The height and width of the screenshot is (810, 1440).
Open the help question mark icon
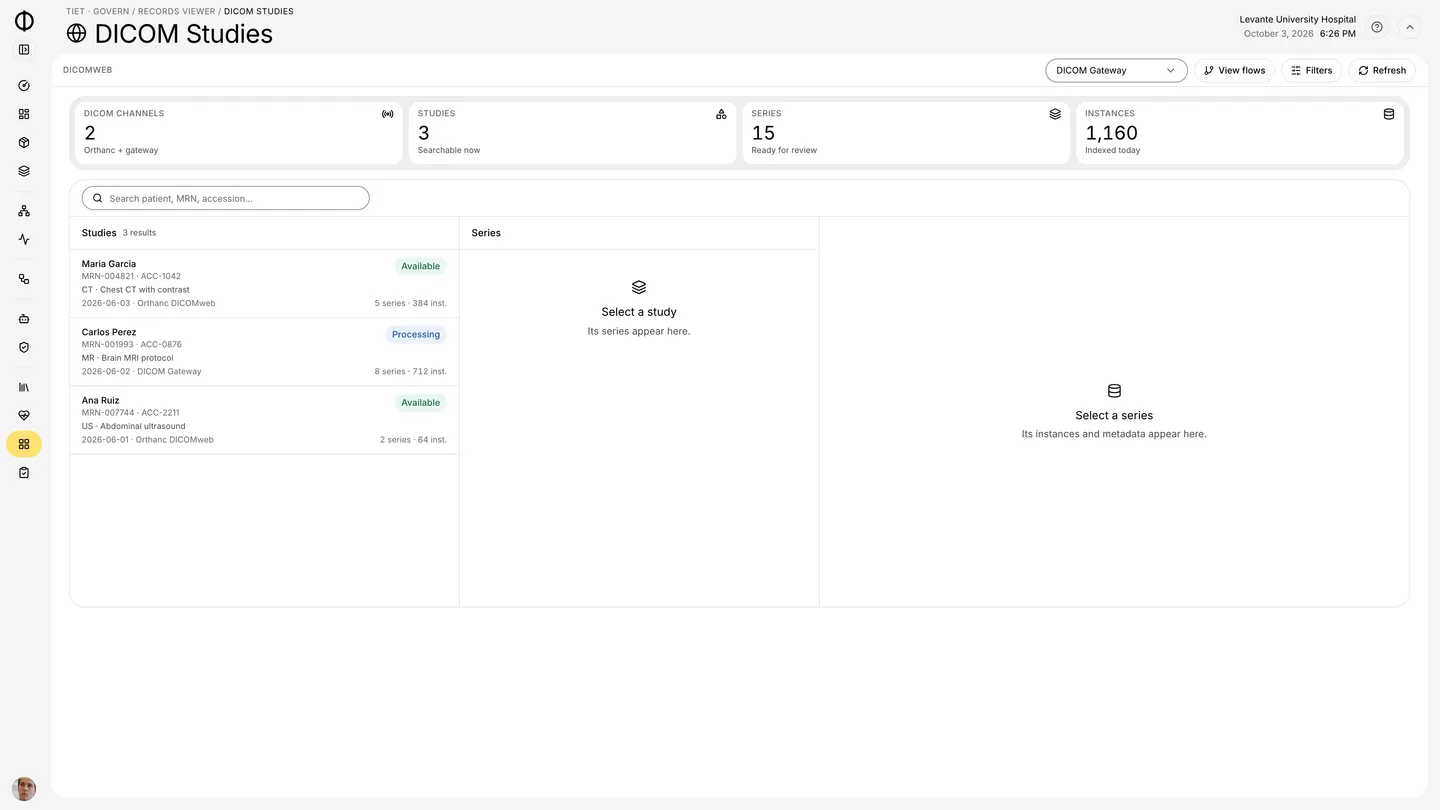click(1377, 27)
